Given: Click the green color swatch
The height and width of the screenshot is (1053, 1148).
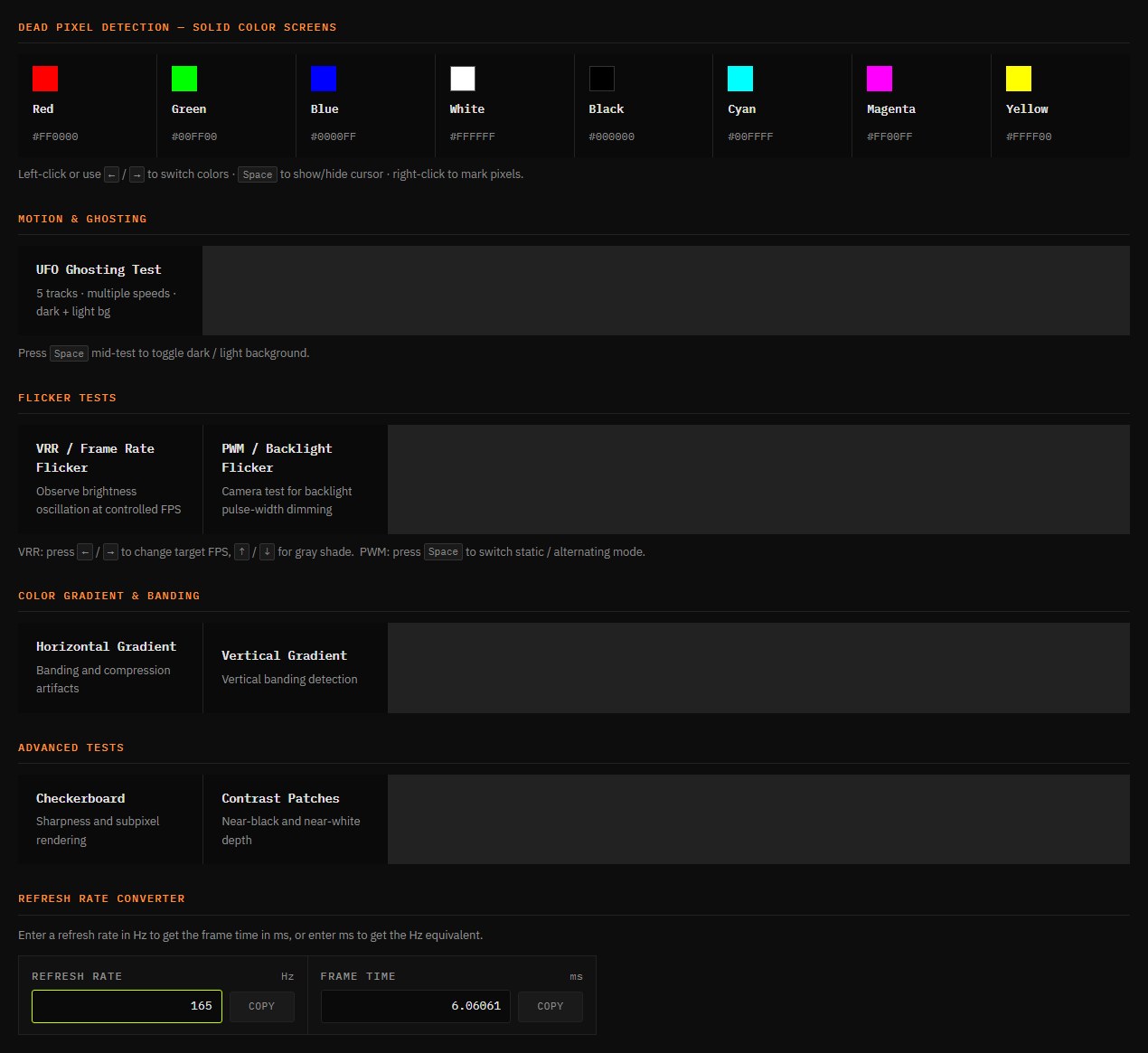Looking at the screenshot, I should point(184,79).
